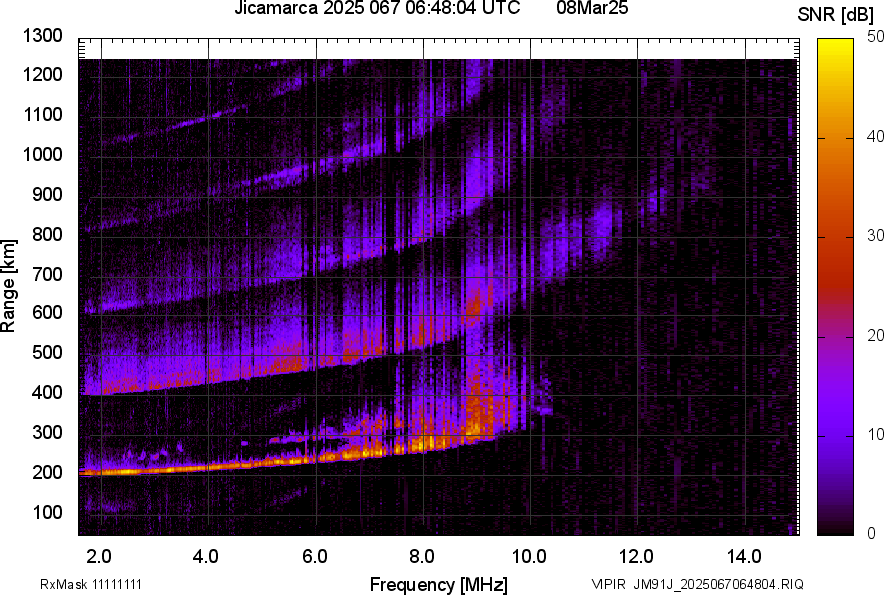Click the range tick label '100'
The image size is (884, 595).
click(47, 512)
